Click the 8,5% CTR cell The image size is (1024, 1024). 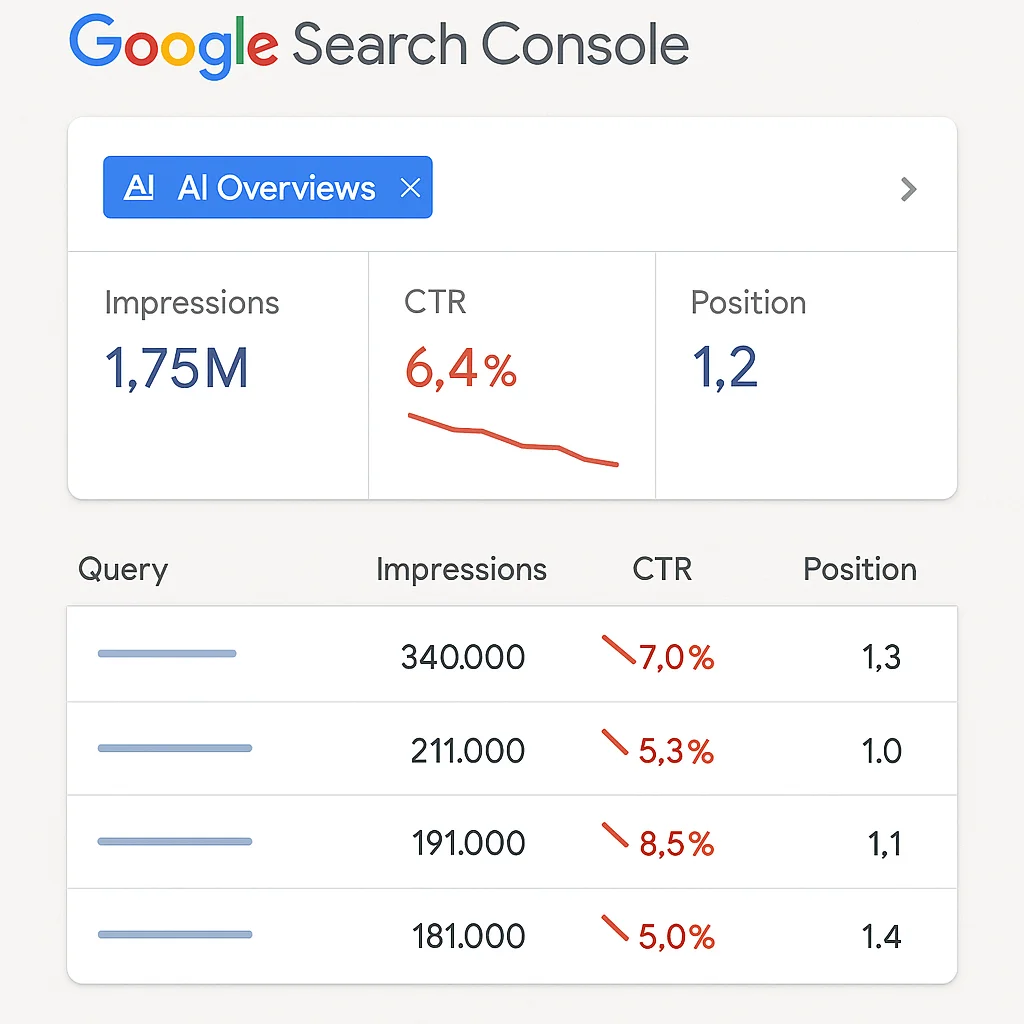click(x=677, y=844)
